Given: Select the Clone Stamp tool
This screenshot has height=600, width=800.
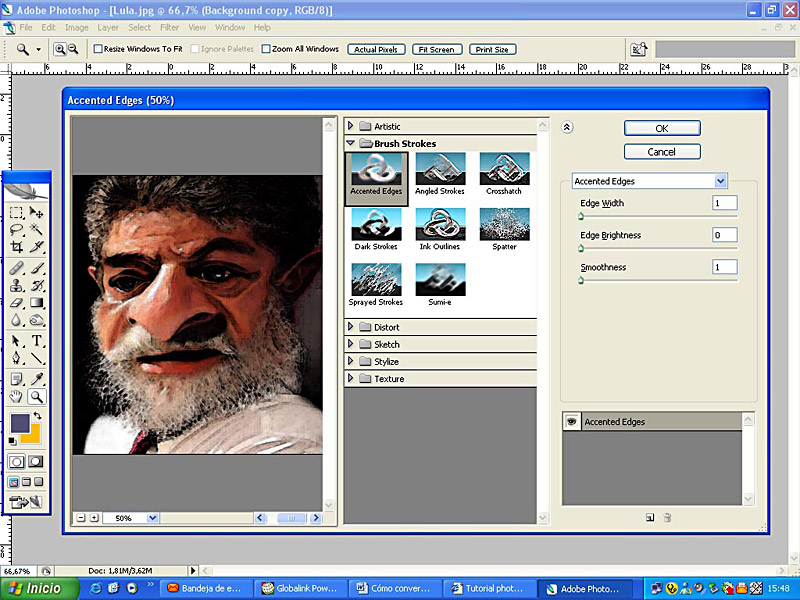Looking at the screenshot, I should tap(17, 285).
